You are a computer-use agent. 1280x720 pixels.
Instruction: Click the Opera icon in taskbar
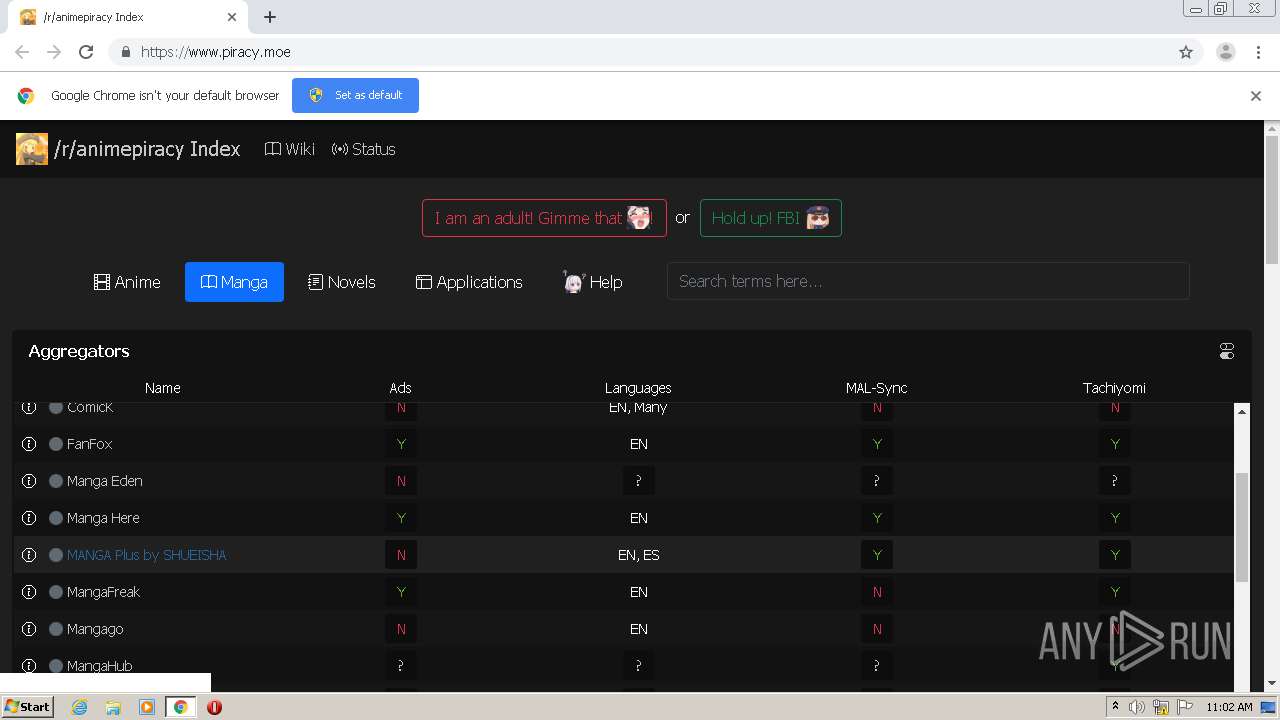(214, 707)
